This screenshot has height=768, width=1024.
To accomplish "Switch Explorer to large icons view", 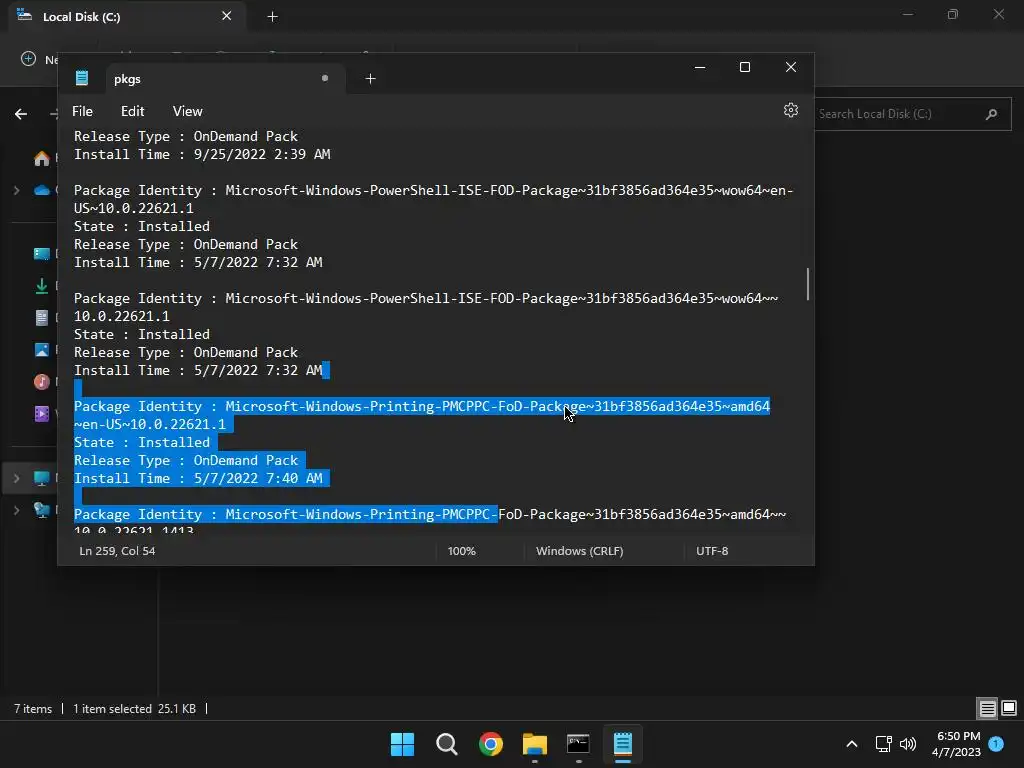I will (1009, 708).
